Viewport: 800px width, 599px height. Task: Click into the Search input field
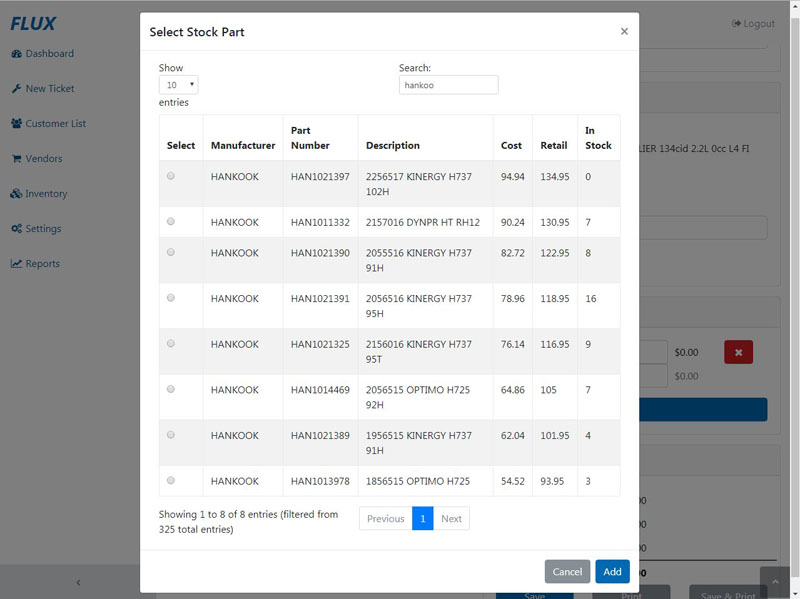(x=448, y=85)
